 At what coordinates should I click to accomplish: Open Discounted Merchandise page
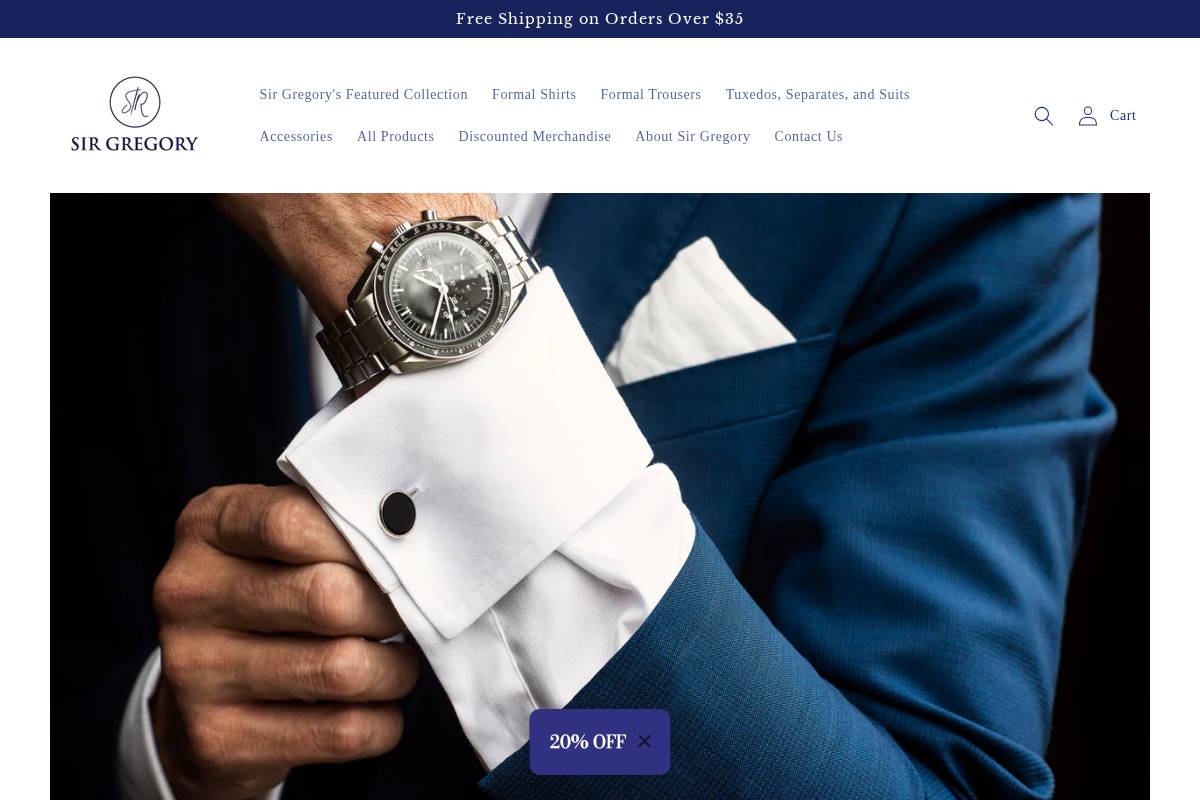tap(534, 136)
